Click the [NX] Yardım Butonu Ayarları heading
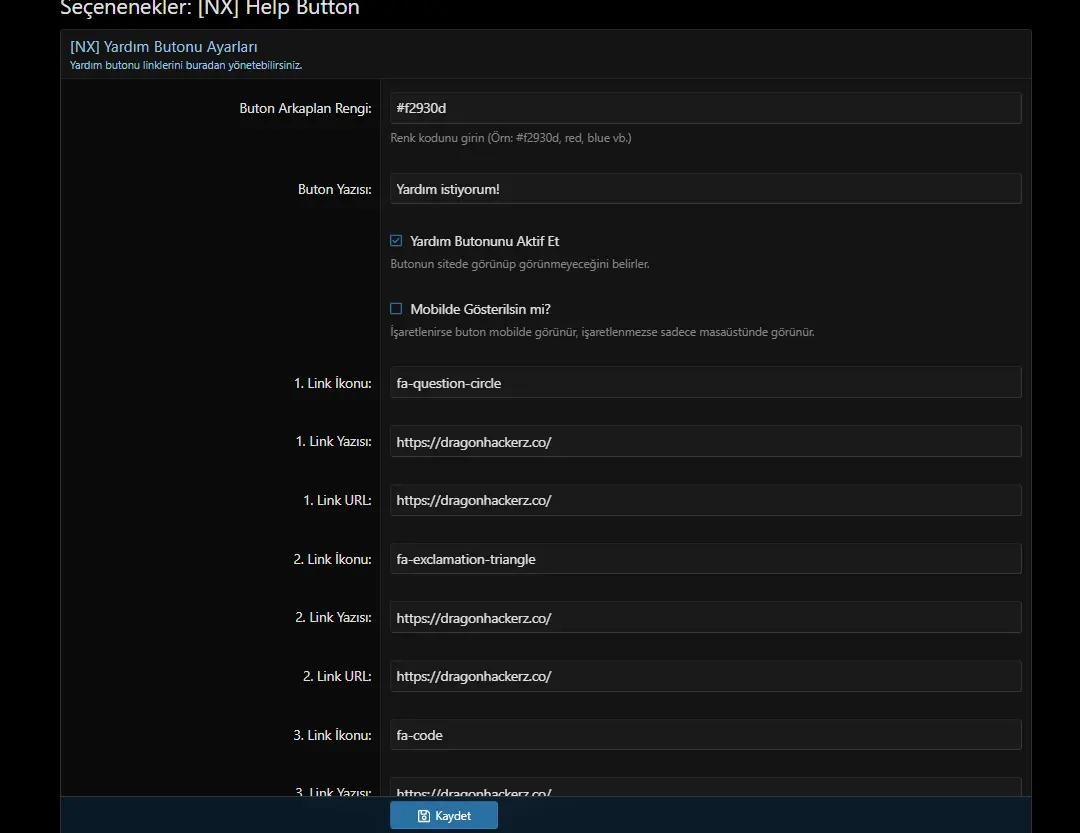This screenshot has height=833, width=1080. tap(164, 46)
